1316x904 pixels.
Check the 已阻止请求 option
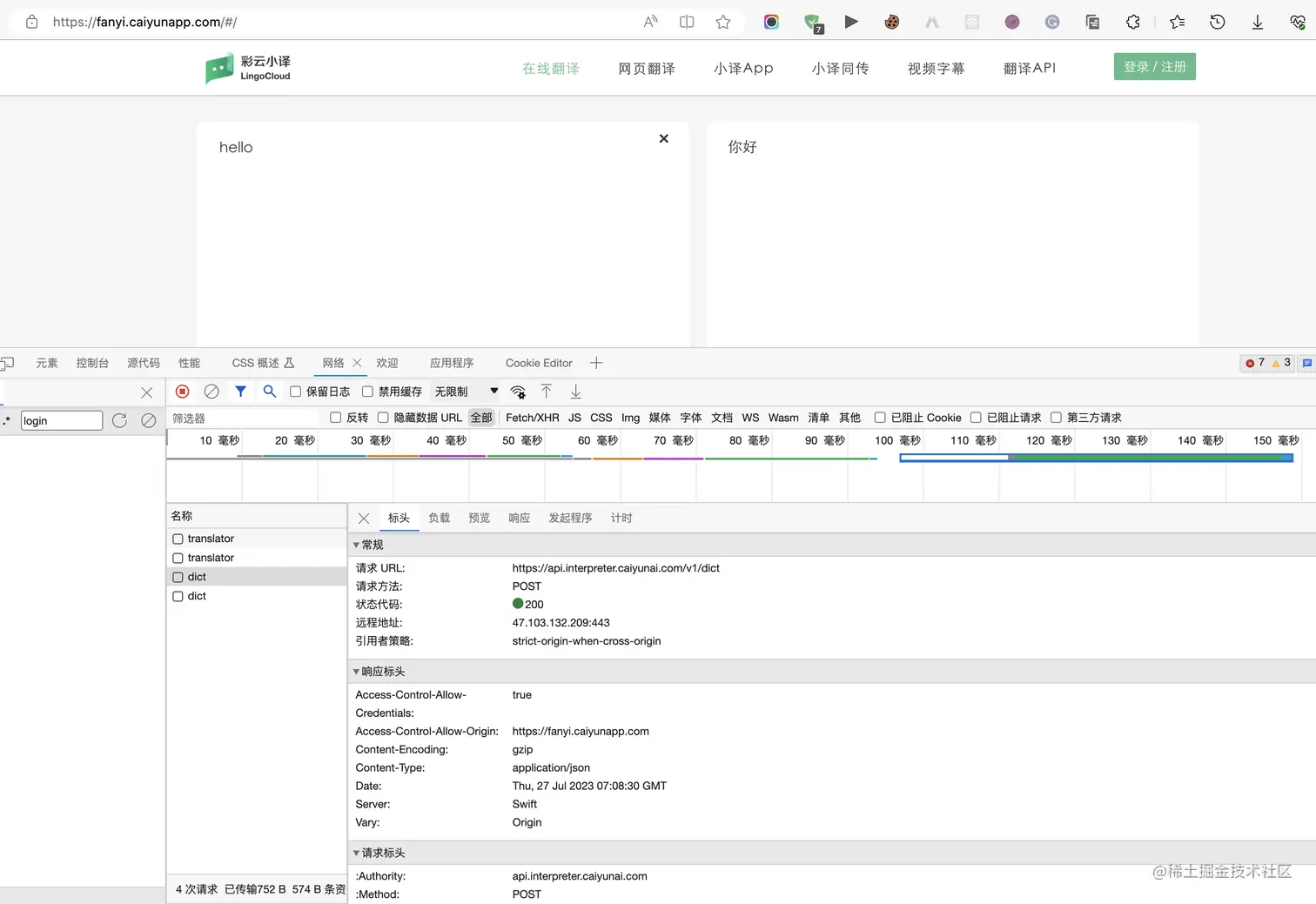pyautogui.click(x=976, y=418)
